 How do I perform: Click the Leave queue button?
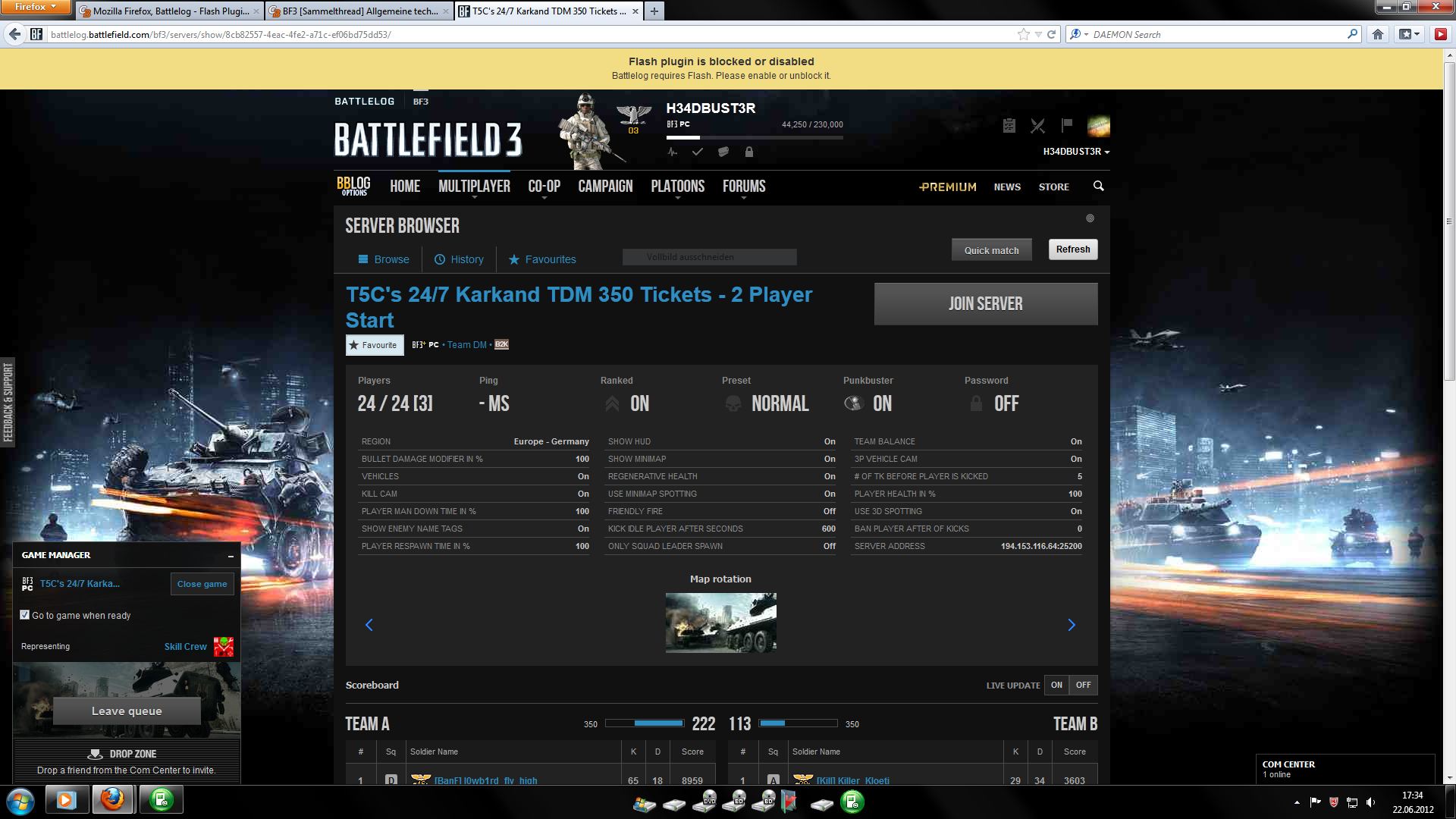pos(127,711)
